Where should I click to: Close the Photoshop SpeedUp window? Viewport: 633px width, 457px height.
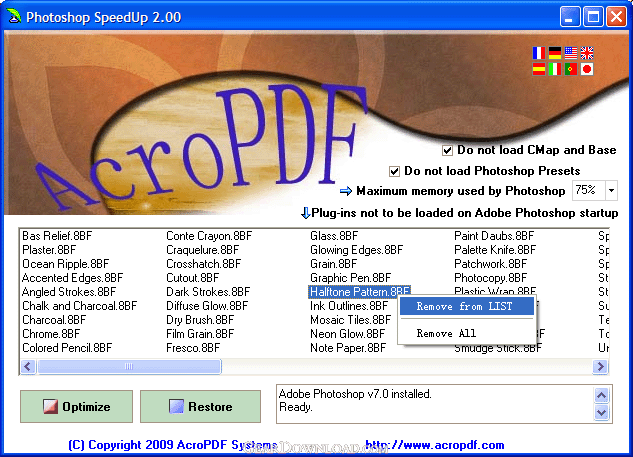point(616,17)
